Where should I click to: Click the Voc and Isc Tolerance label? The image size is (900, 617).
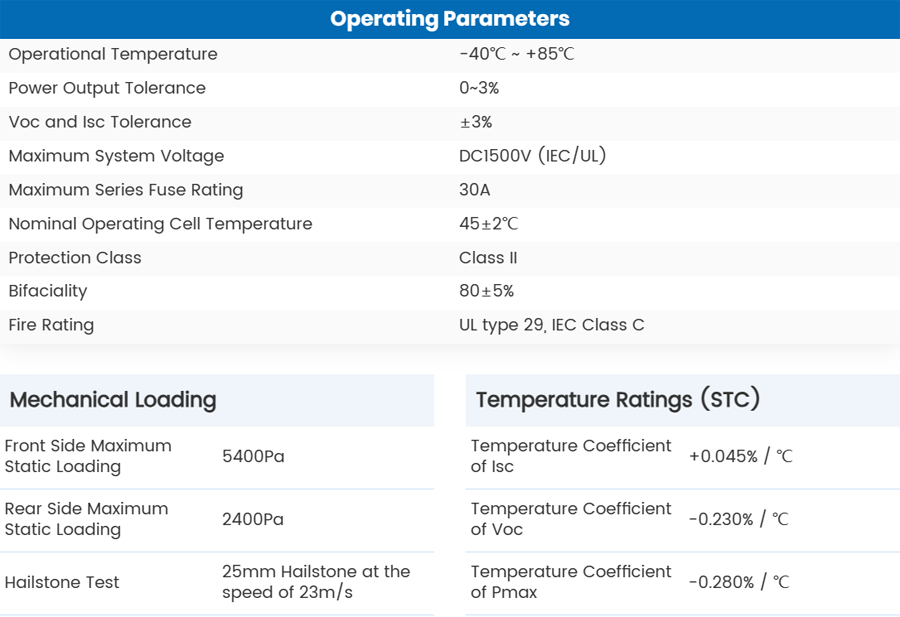pos(100,122)
